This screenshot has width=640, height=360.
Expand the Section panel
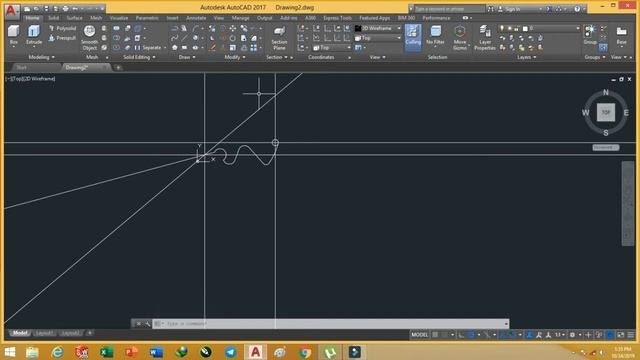point(277,57)
